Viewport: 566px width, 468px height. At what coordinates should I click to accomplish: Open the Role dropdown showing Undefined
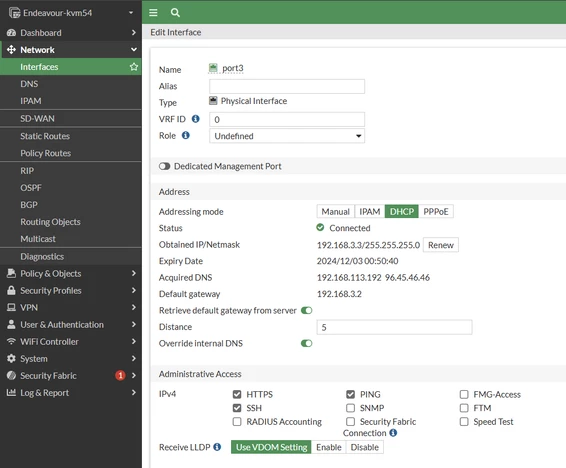coord(287,136)
